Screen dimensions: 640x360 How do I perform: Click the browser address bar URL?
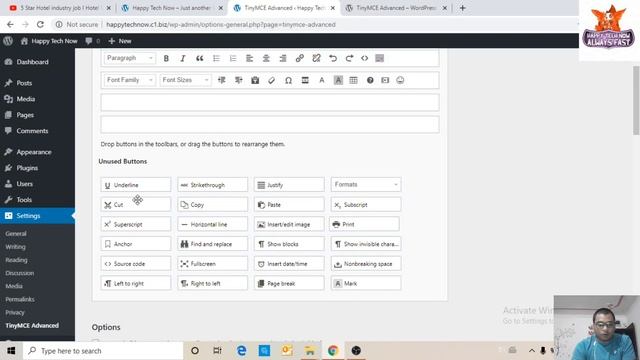coord(221,24)
